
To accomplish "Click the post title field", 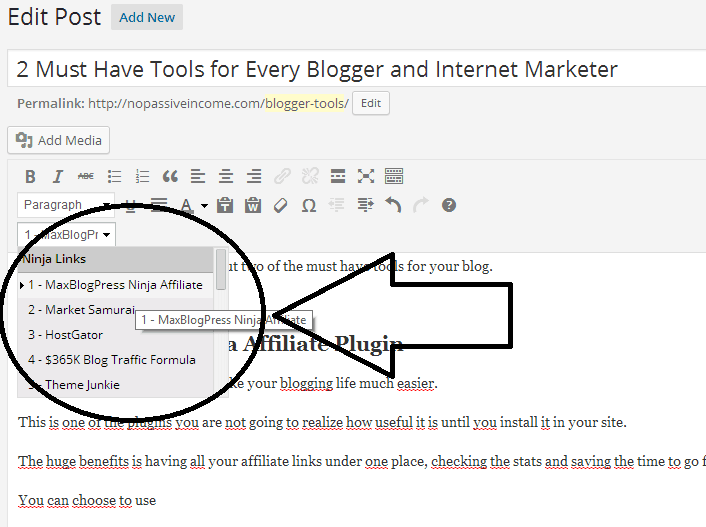I will pos(357,69).
